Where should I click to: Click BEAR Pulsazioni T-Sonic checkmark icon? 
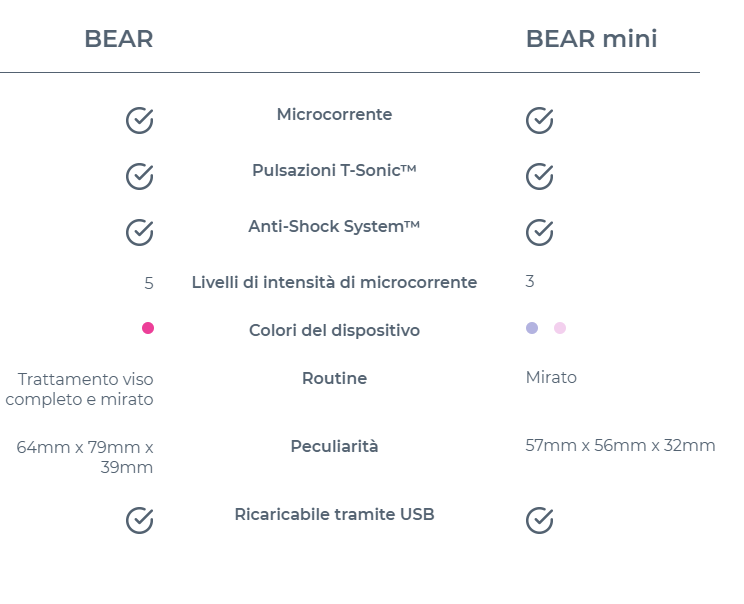coord(140,177)
